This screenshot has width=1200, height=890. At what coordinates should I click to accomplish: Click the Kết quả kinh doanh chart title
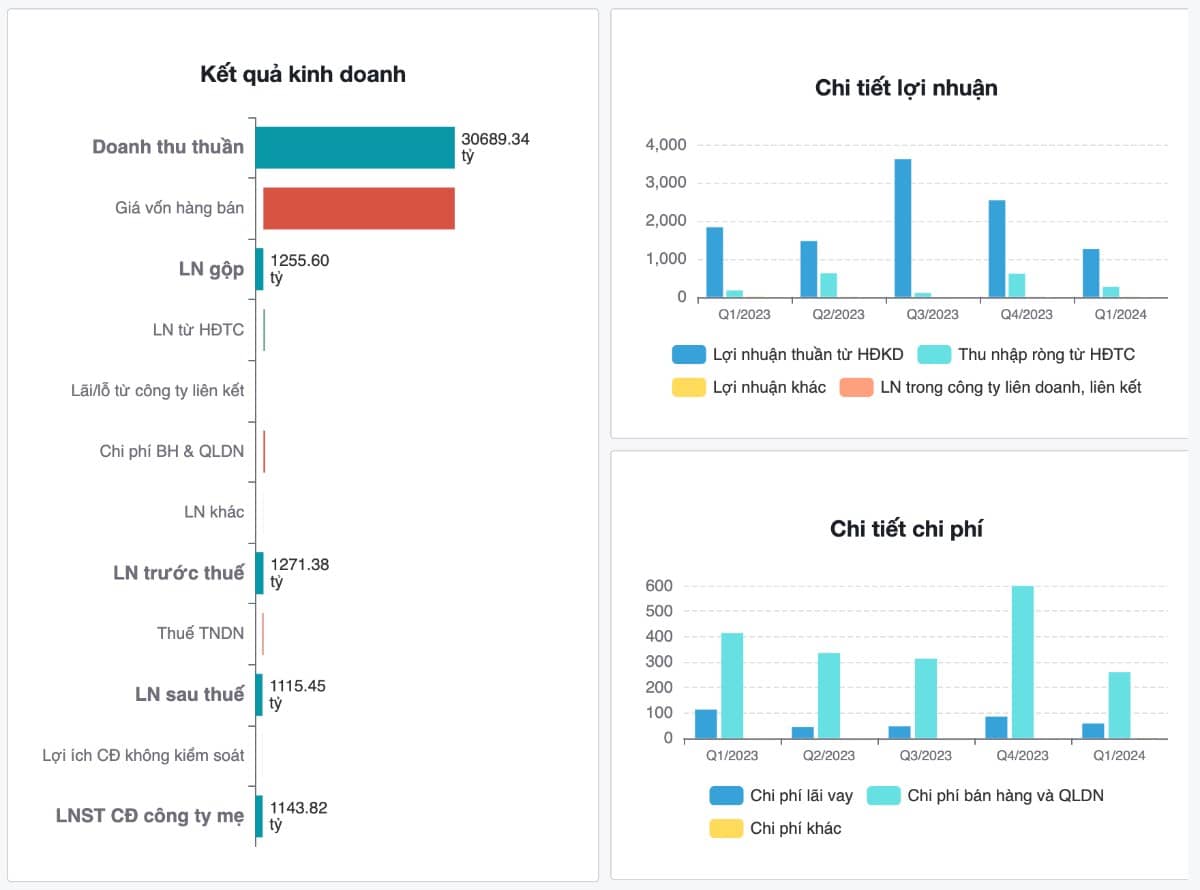(x=303, y=75)
